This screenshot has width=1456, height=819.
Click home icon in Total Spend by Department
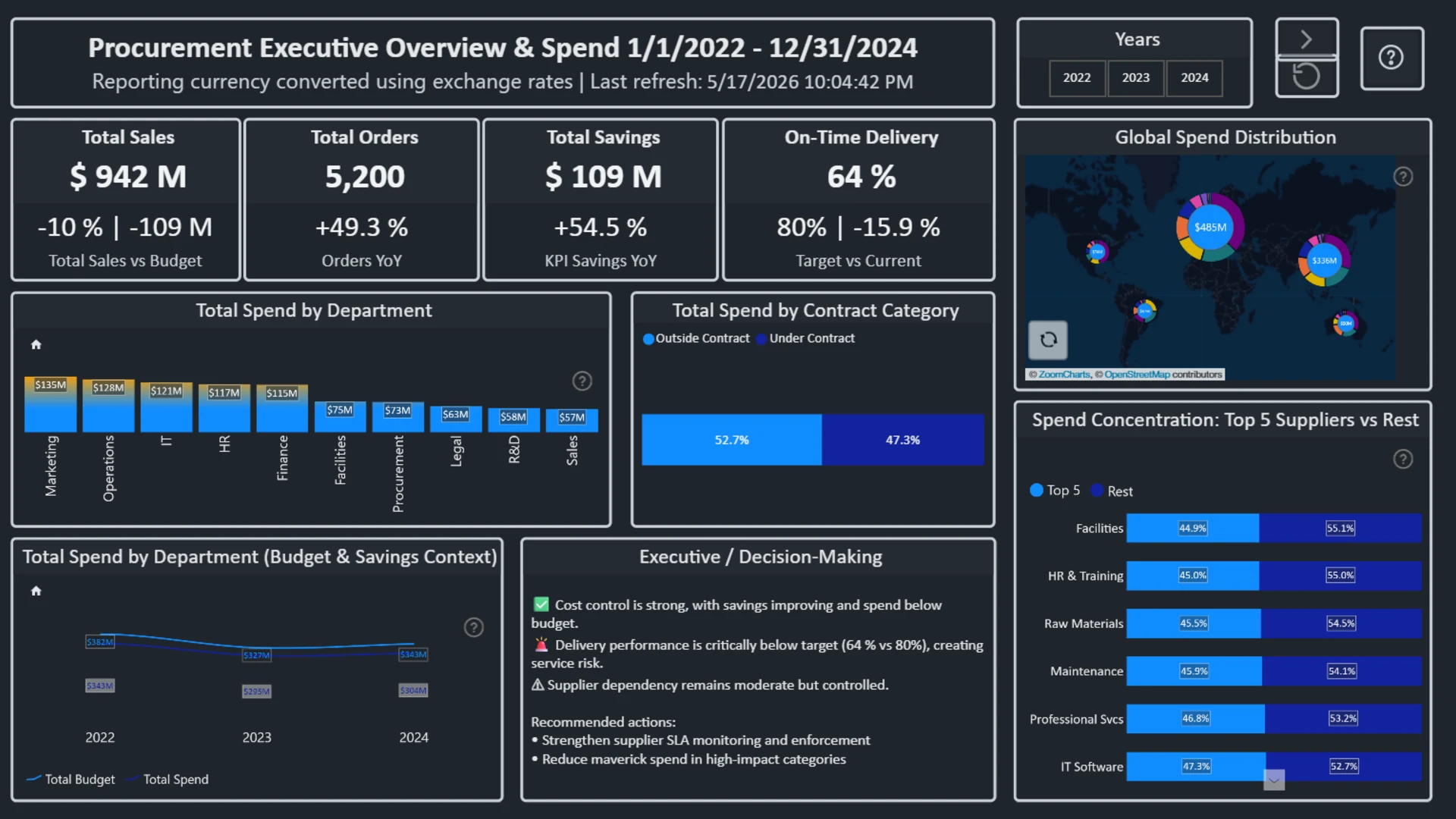point(36,344)
